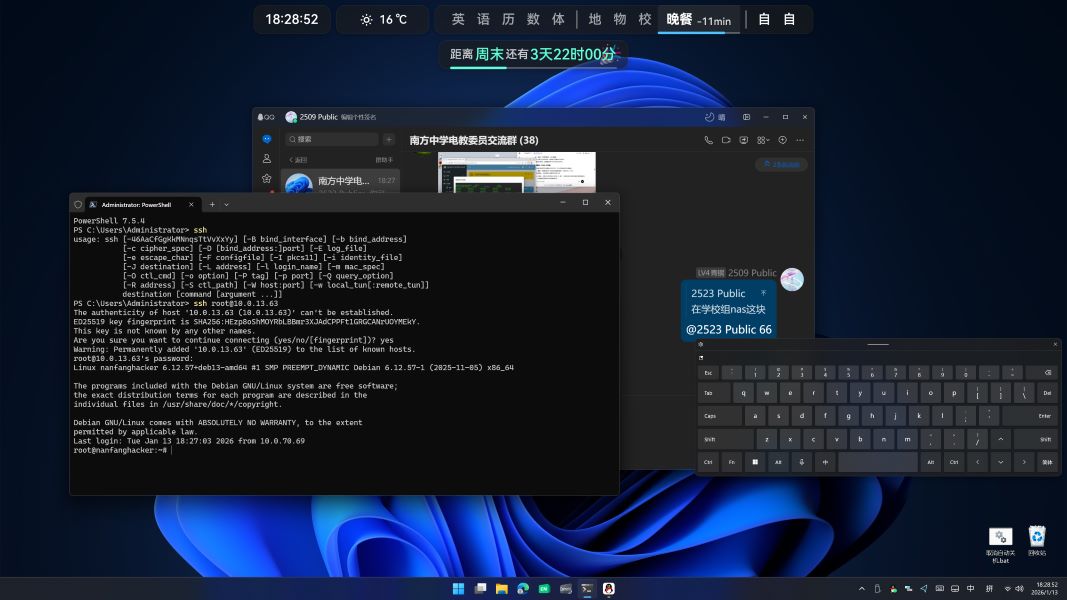Click the plus button next to QQ search
This screenshot has height=600, width=1067.
389,140
